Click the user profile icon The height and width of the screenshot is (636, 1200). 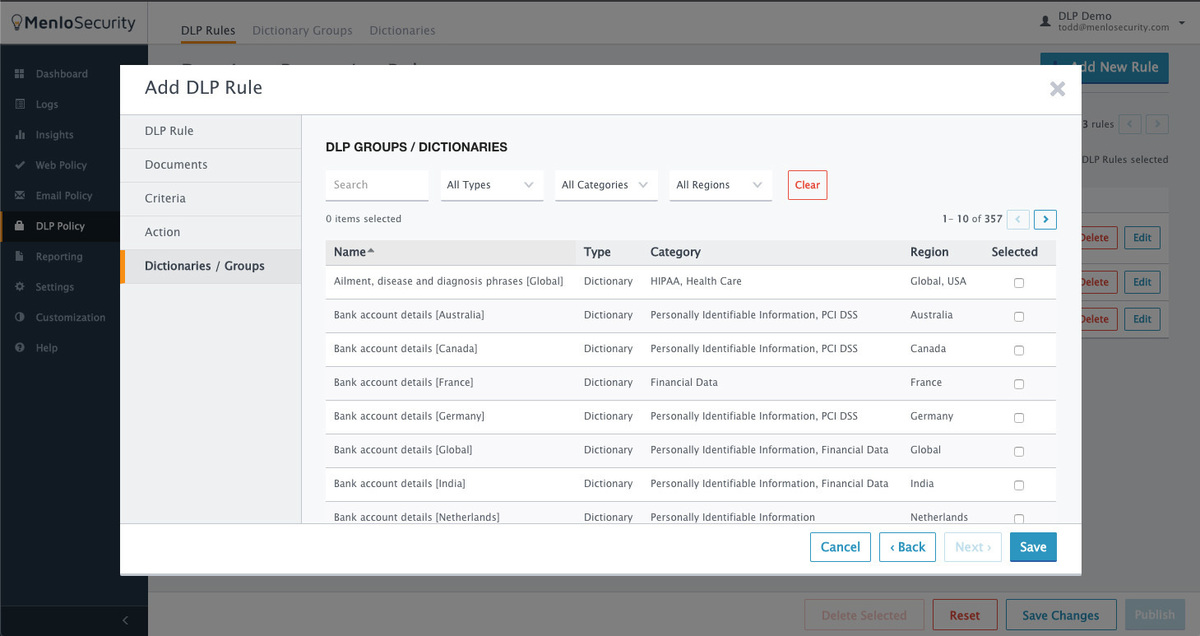[1046, 20]
